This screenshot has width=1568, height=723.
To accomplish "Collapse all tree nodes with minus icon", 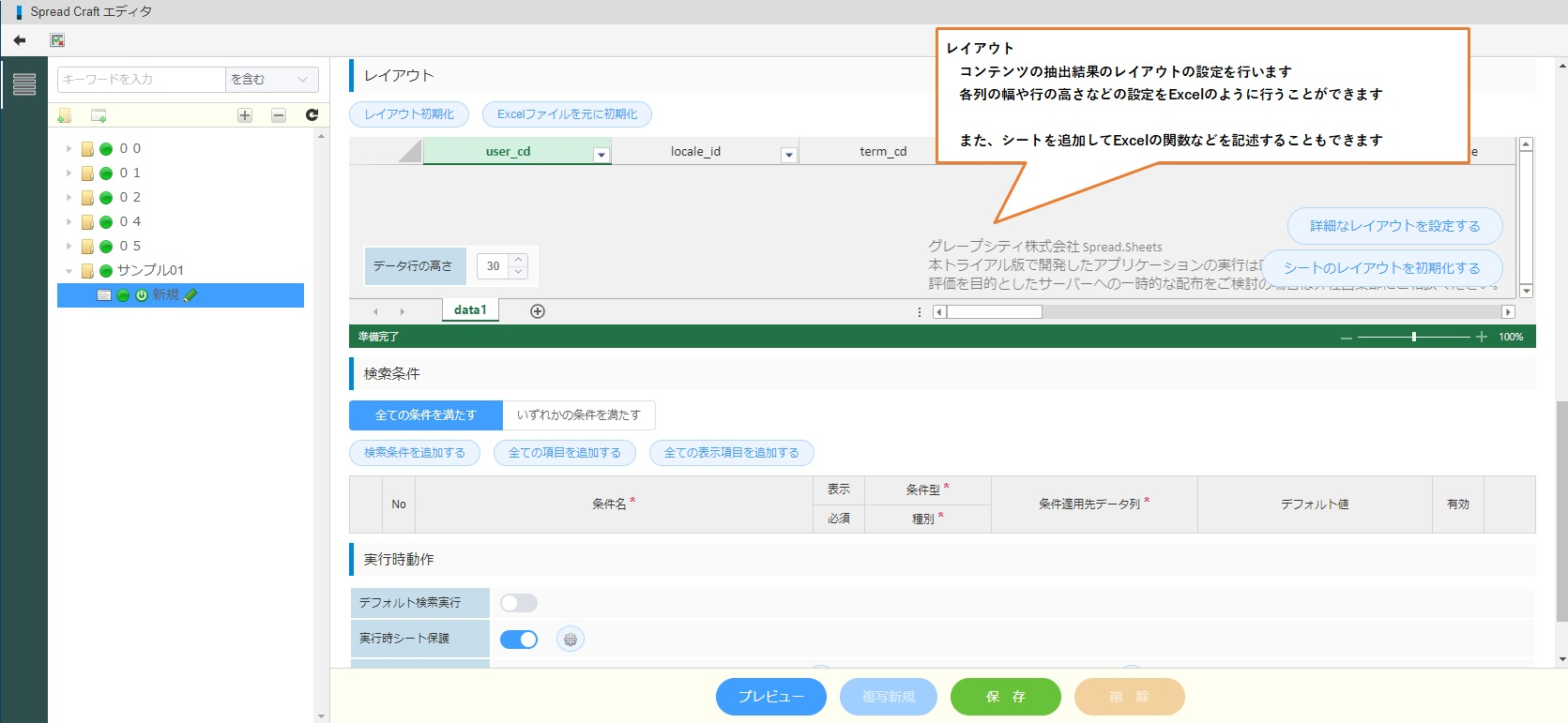I will point(279,115).
